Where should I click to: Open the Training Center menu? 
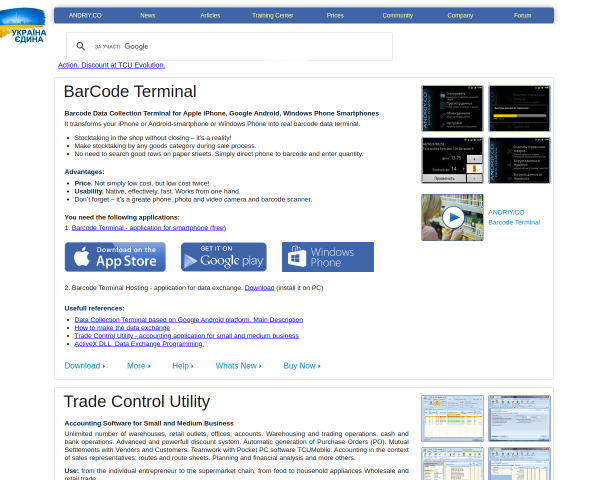[x=272, y=15]
